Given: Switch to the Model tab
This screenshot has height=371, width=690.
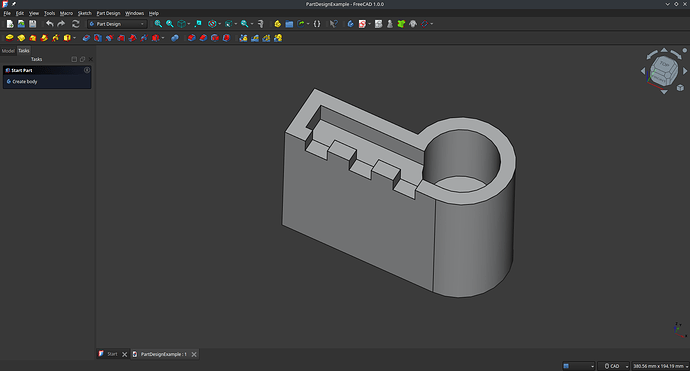Looking at the screenshot, I should [8, 51].
